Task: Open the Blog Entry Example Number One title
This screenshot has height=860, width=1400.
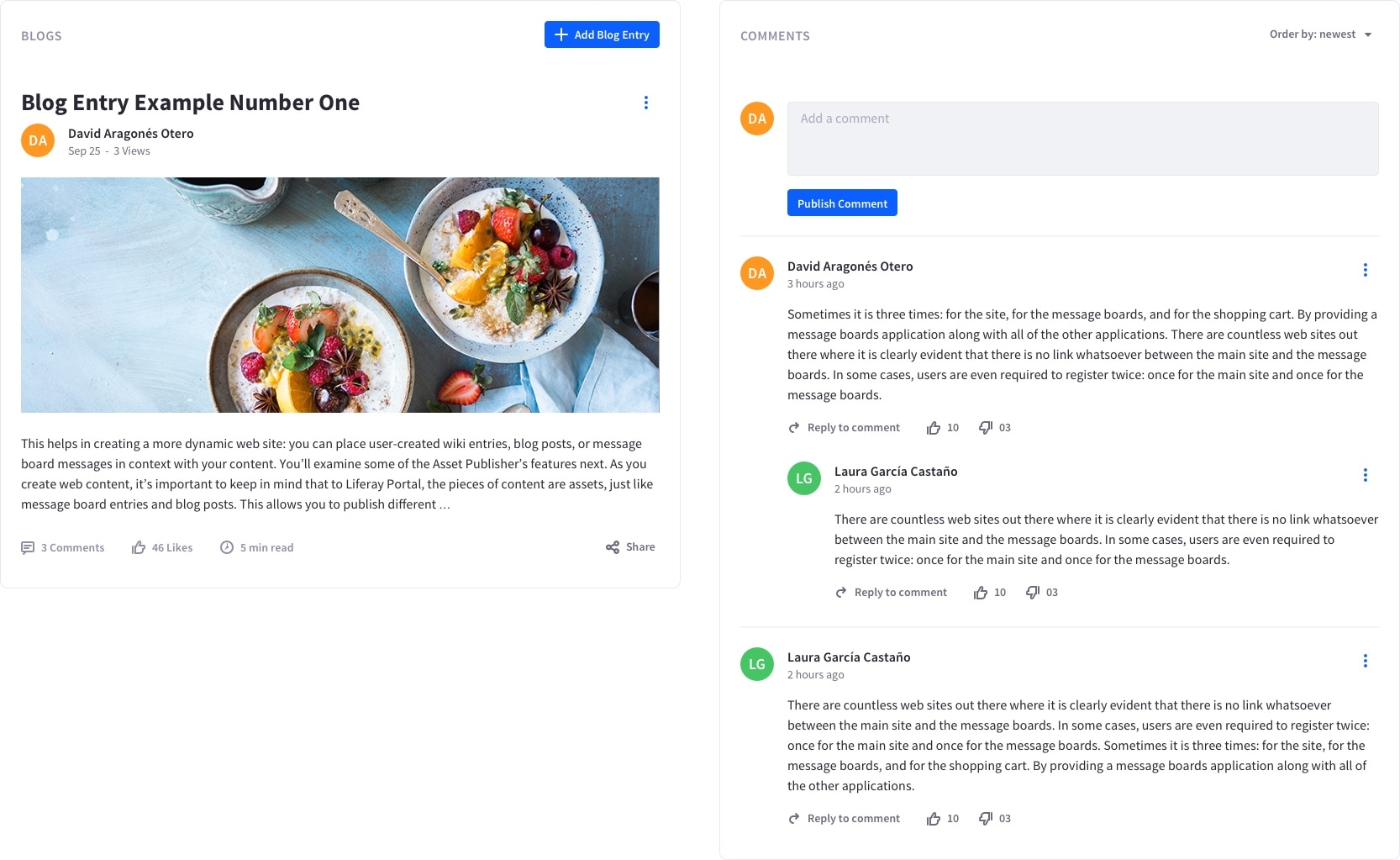Action: pyautogui.click(x=191, y=102)
